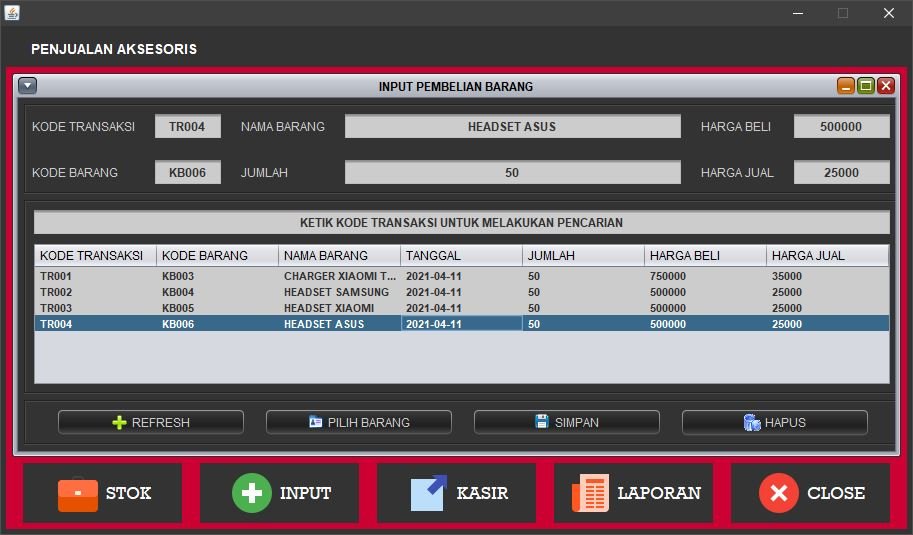
Task: Click the green plus INPUT icon
Action: coord(252,493)
